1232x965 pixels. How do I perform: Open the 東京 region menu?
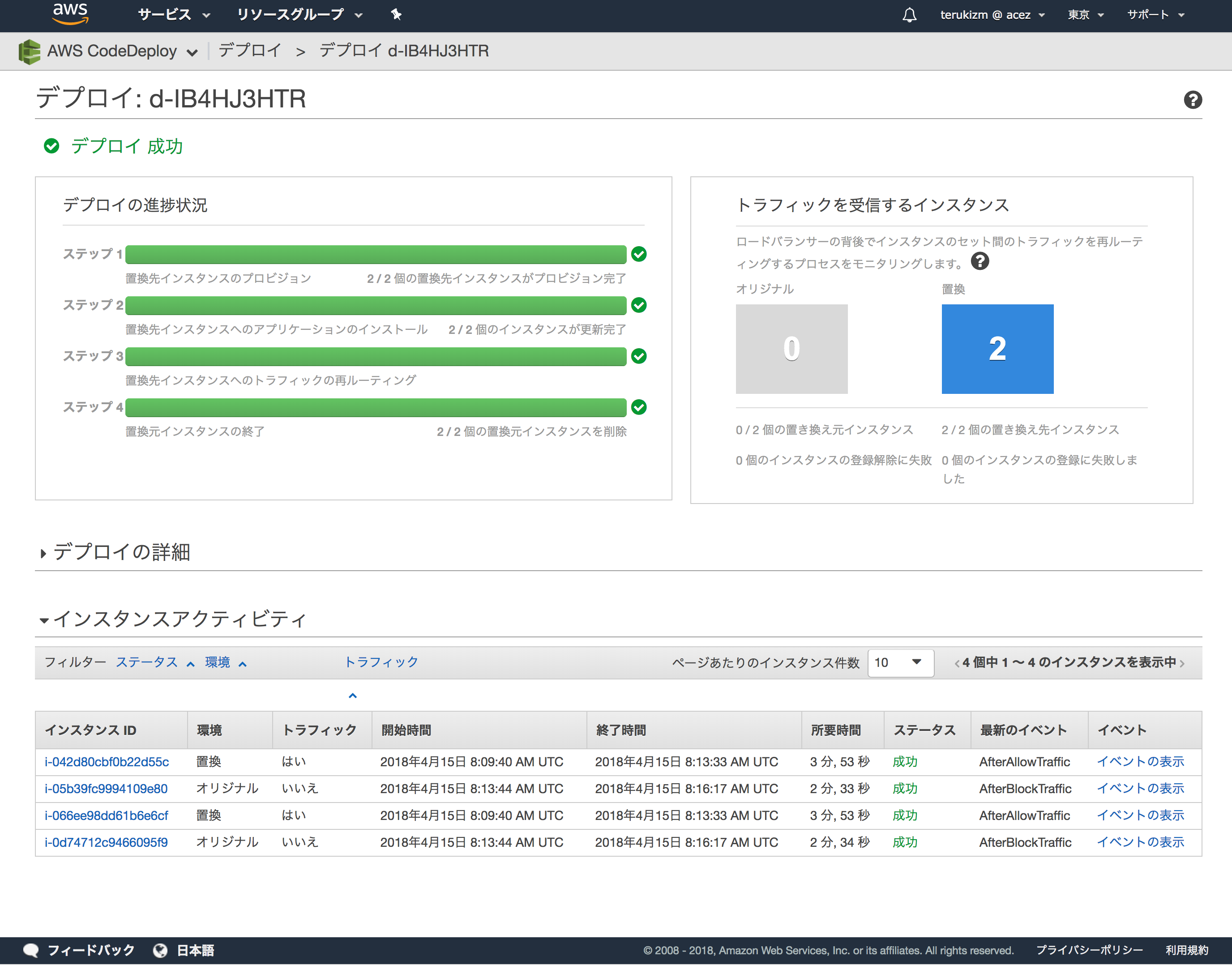tap(1085, 15)
